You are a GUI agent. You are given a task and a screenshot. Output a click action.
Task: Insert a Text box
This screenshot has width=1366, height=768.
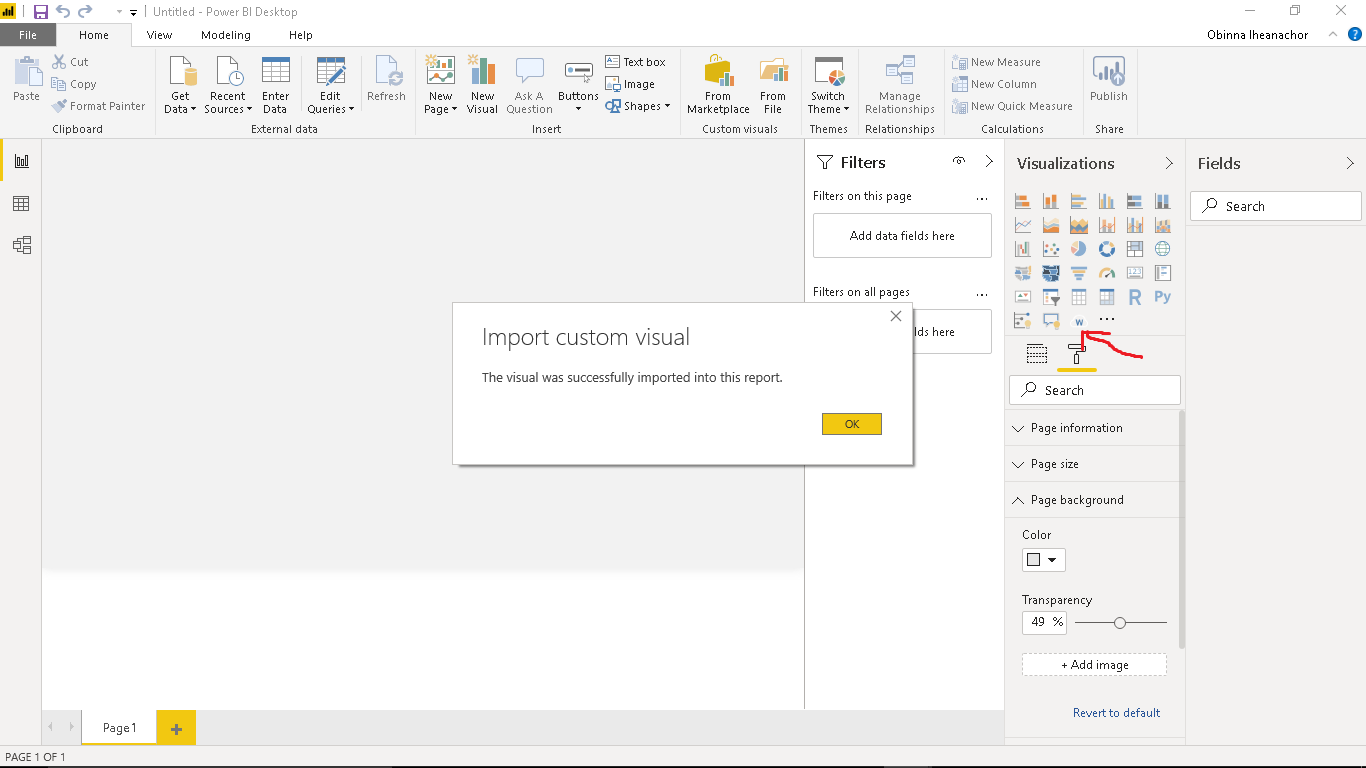635,62
